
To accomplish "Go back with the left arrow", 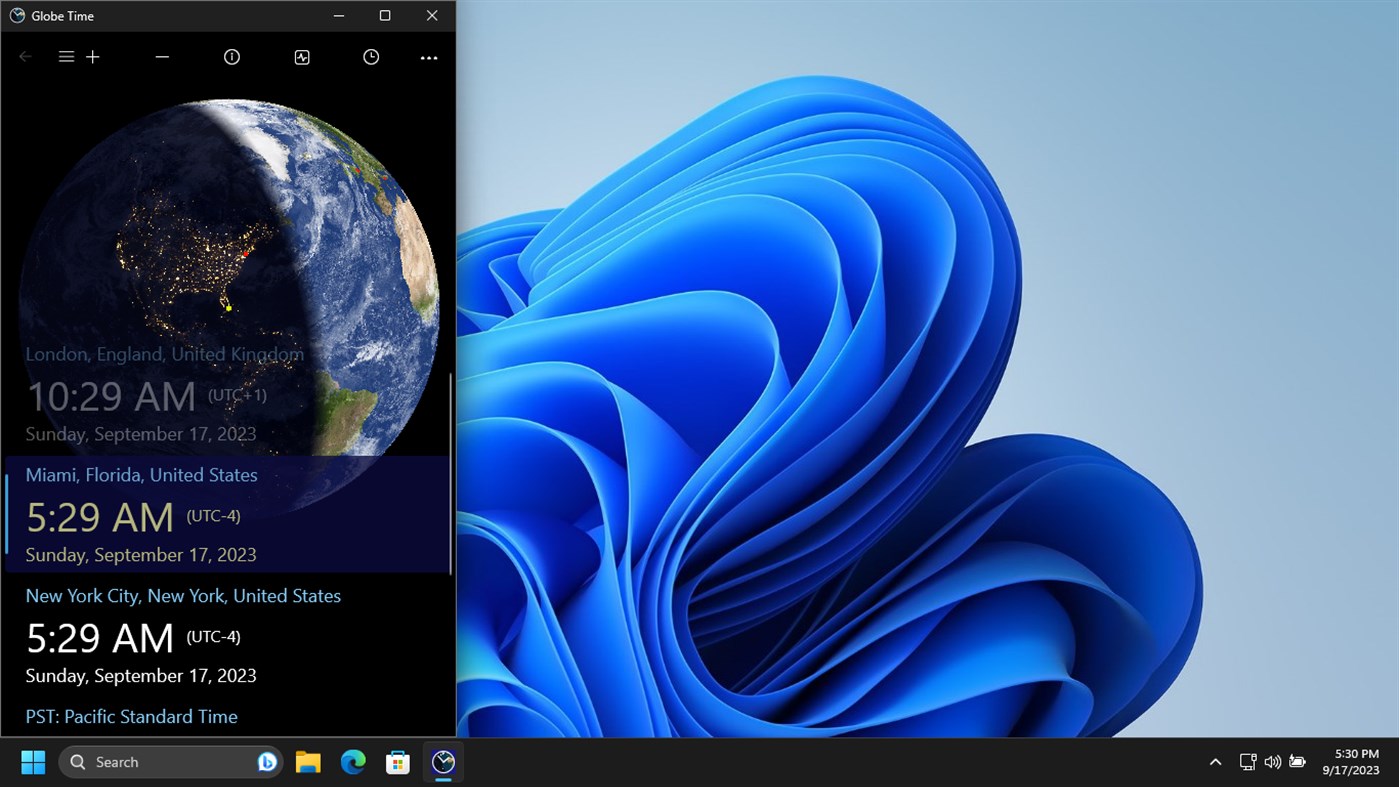I will (26, 57).
